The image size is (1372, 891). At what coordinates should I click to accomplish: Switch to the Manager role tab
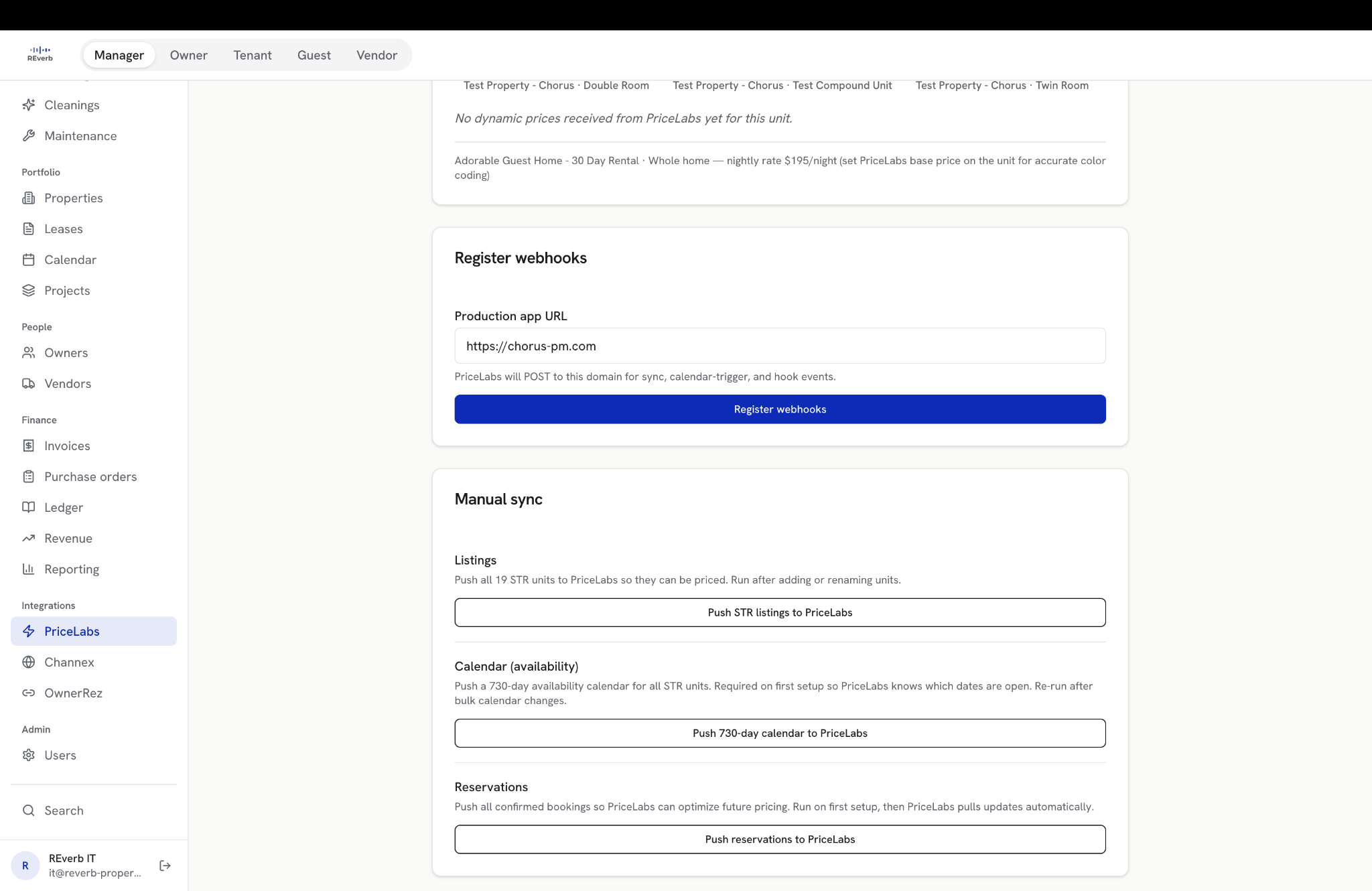click(119, 55)
